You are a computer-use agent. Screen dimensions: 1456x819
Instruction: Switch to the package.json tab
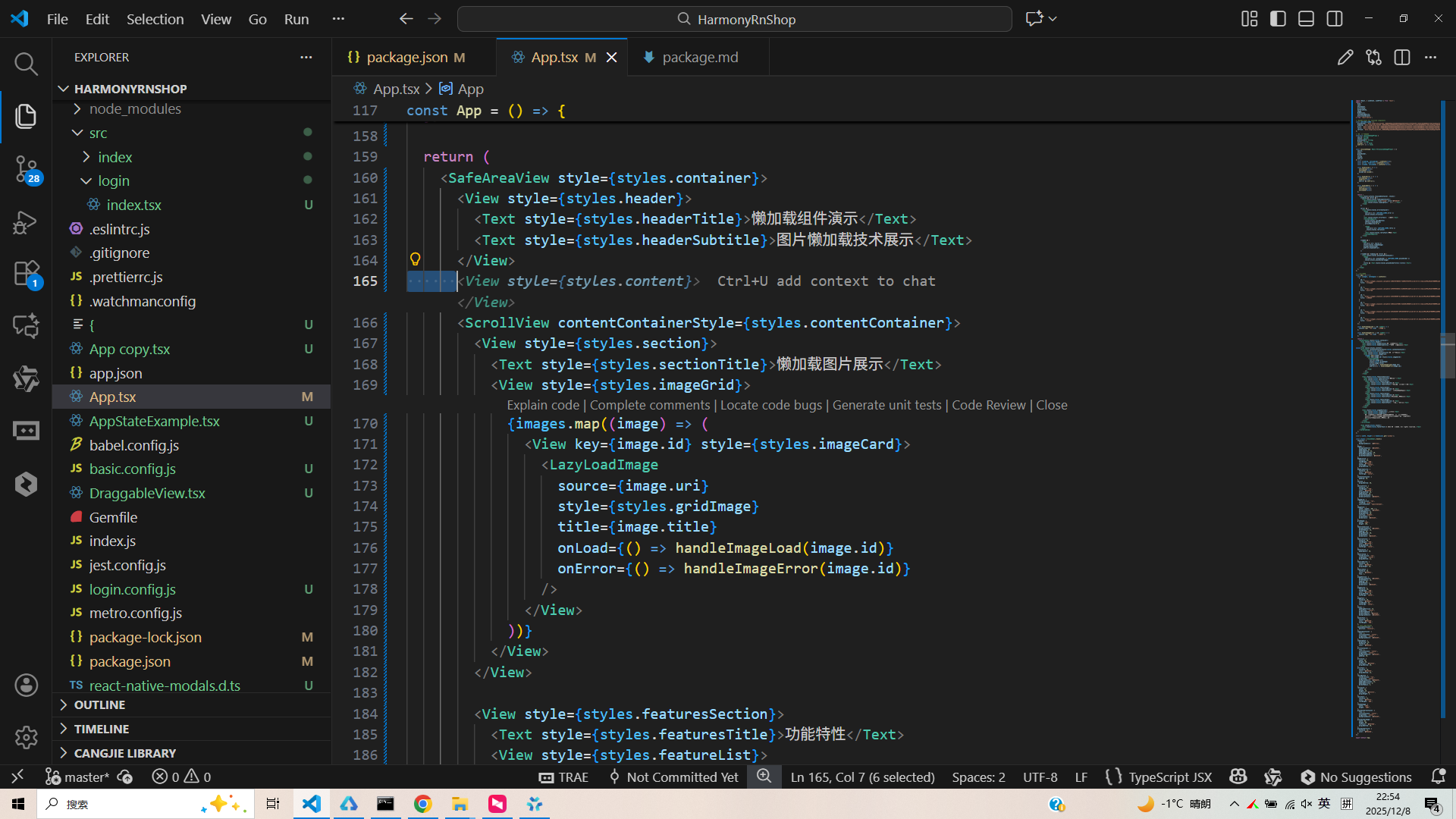pyautogui.click(x=406, y=58)
